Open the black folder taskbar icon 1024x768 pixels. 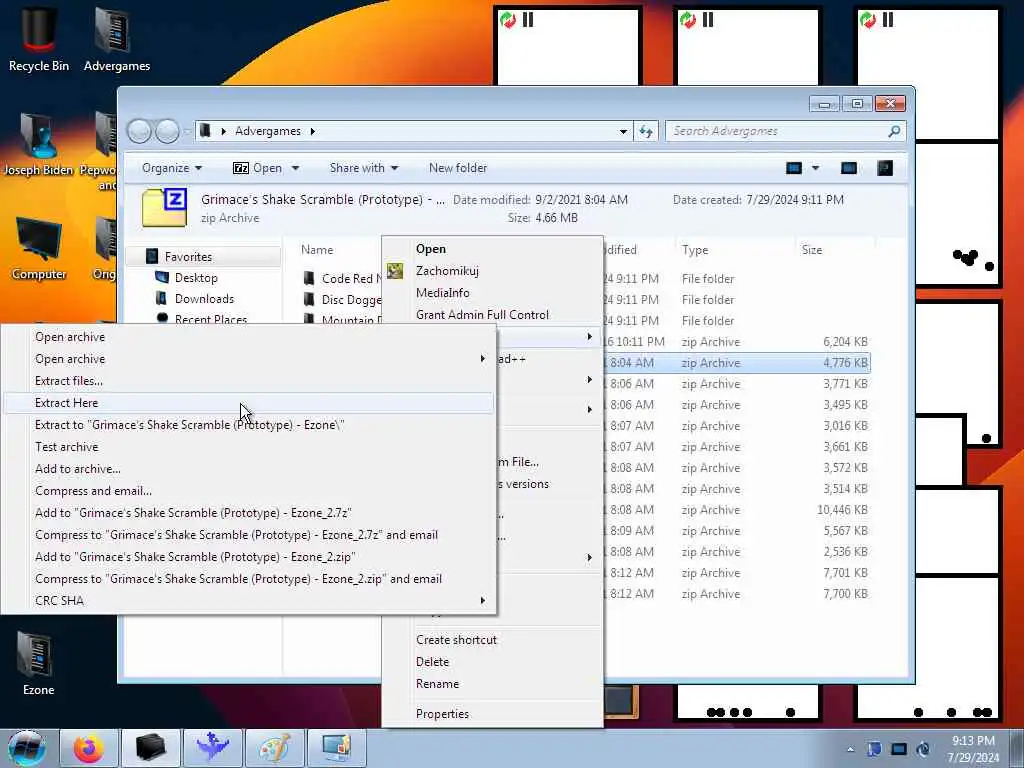(x=150, y=748)
